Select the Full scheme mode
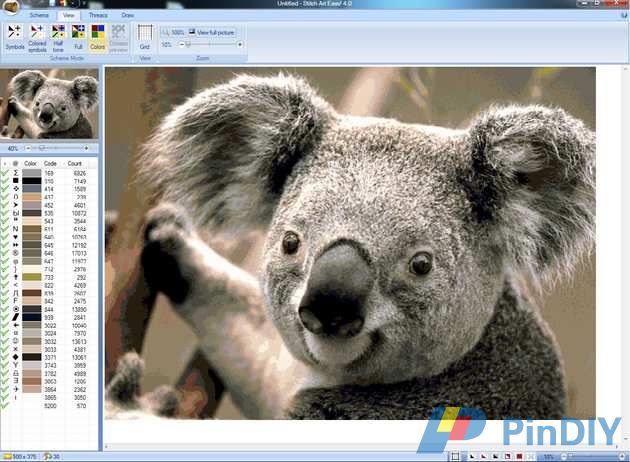630x462 pixels. tap(78, 37)
